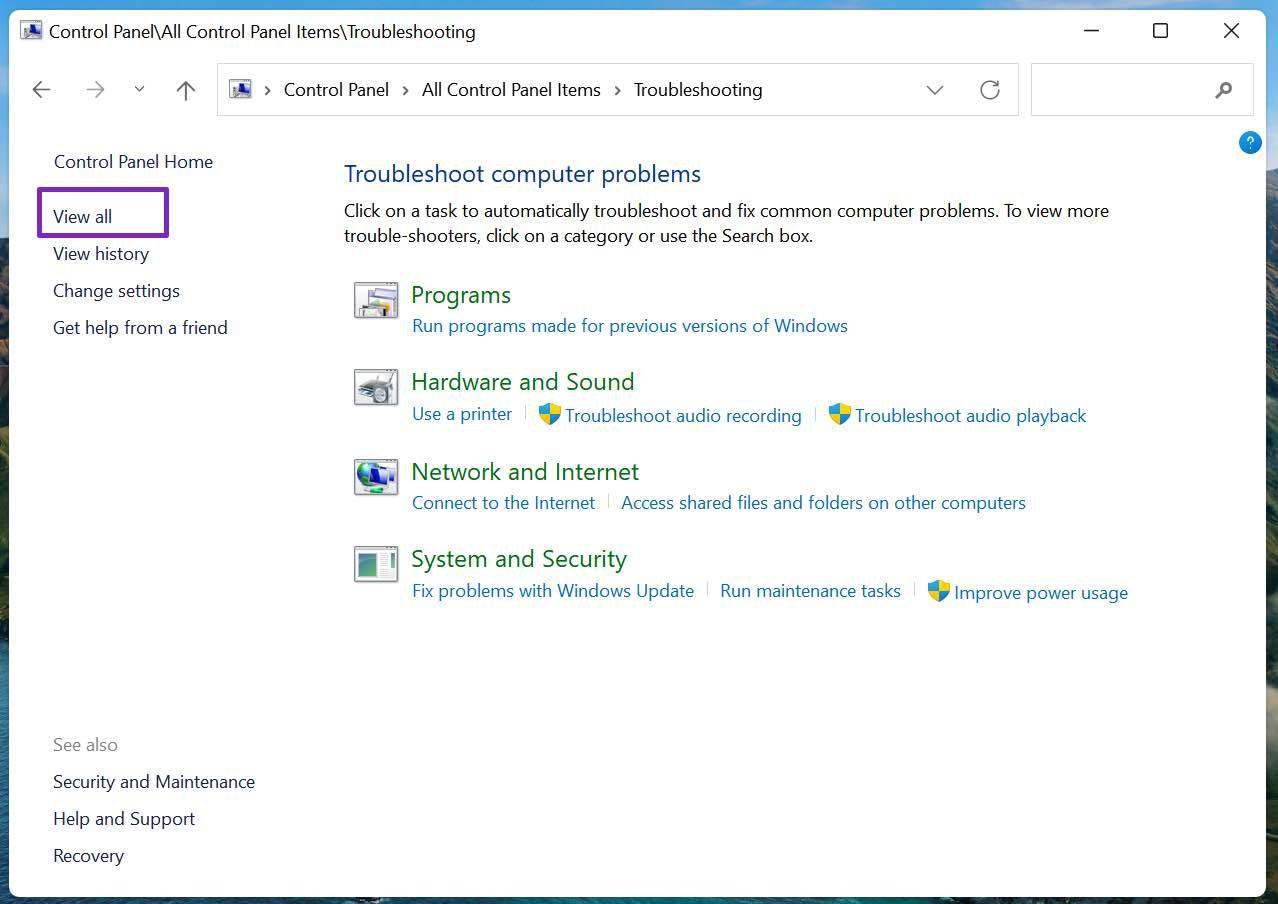1278x904 pixels.
Task: Go up one level with up arrow
Action: [x=185, y=90]
